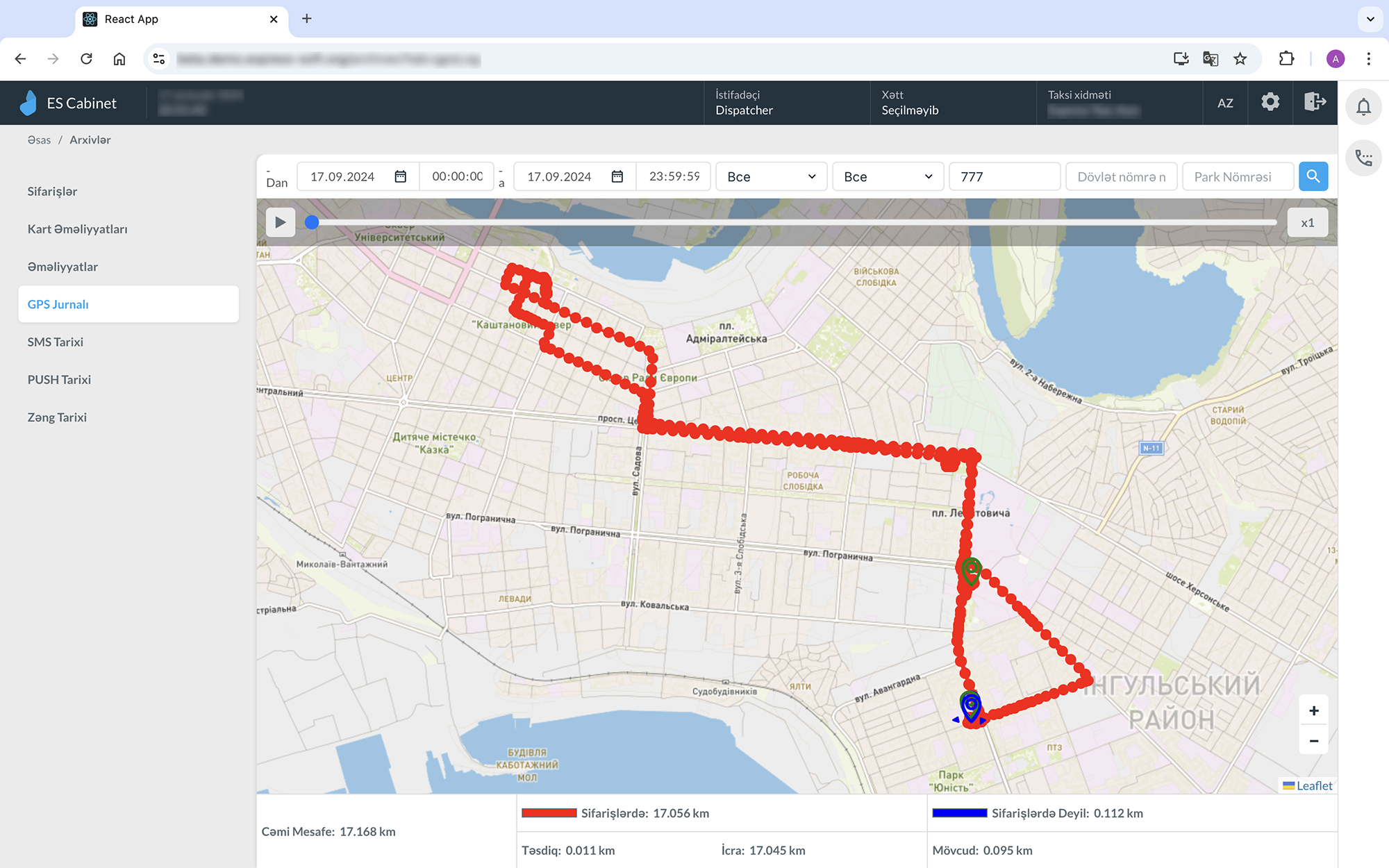Screen dimensions: 1389x868
Task: Click the Cəmi Məsafə 17.168 km text
Action: click(x=328, y=831)
